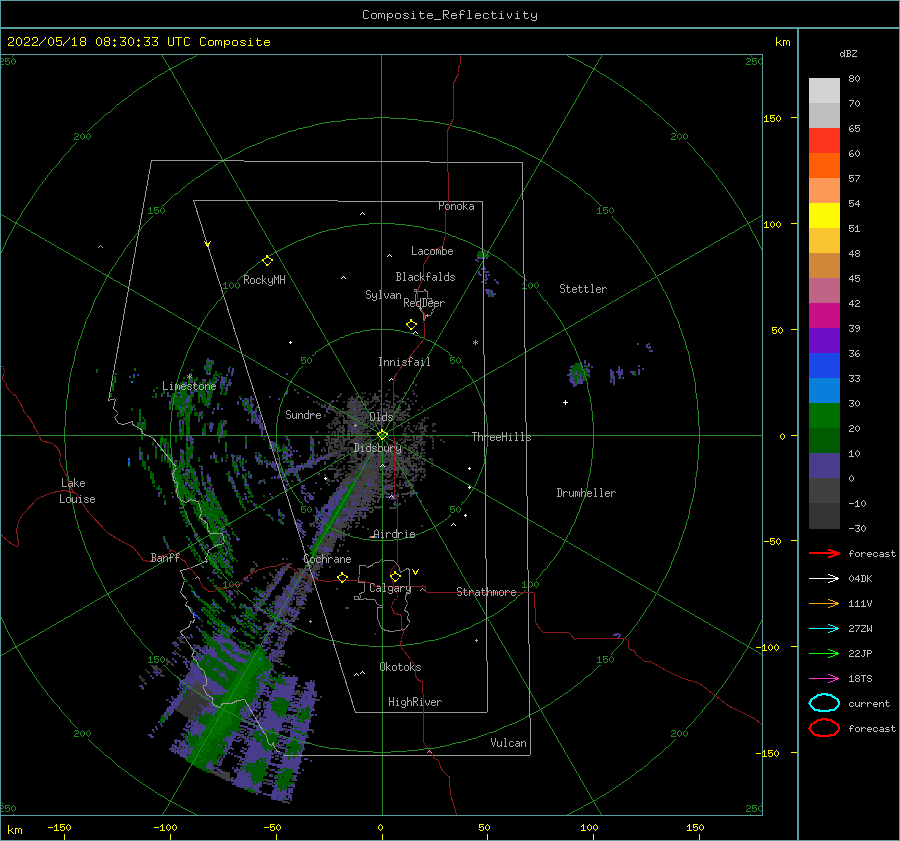Select the red forecast ellipse icon
Screen dimensions: 900x841
coord(824,728)
